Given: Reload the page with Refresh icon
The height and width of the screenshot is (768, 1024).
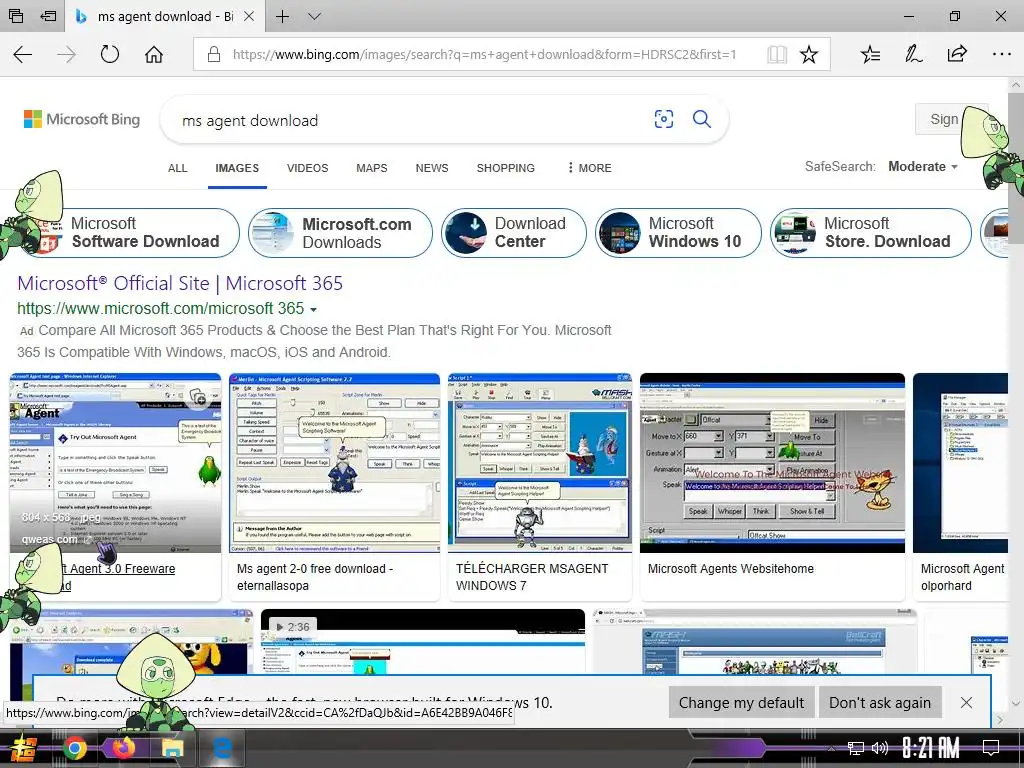Looking at the screenshot, I should pos(110,54).
